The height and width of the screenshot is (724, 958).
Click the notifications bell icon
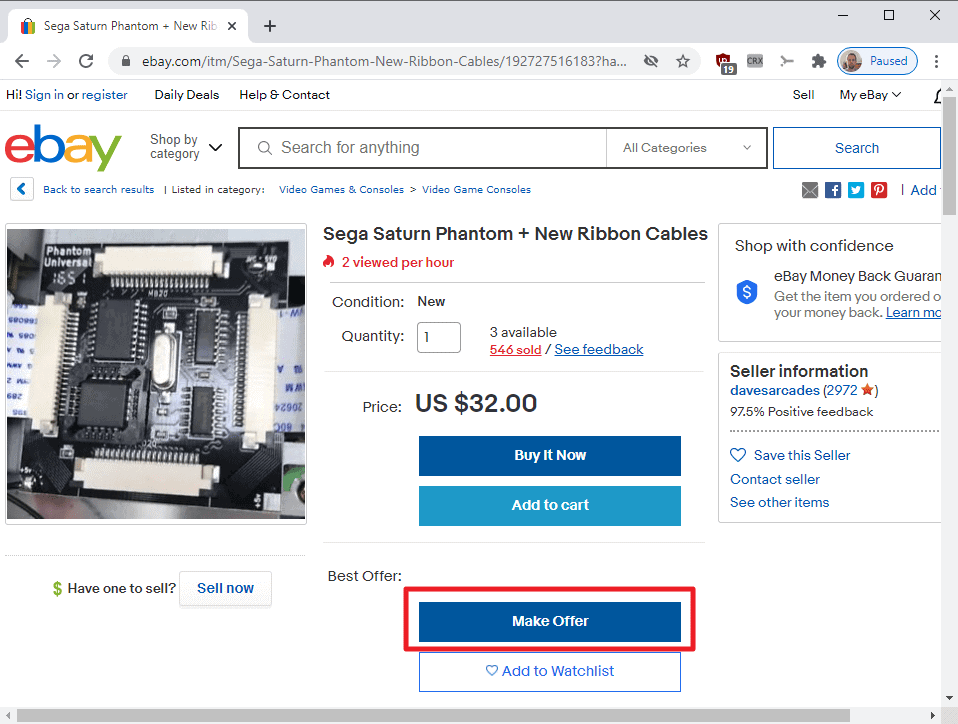(937, 95)
